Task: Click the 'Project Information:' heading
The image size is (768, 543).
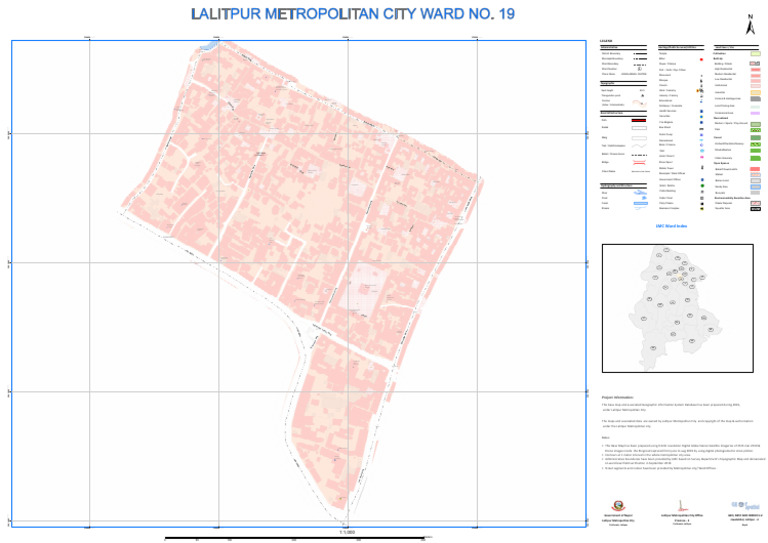Action: [618, 398]
